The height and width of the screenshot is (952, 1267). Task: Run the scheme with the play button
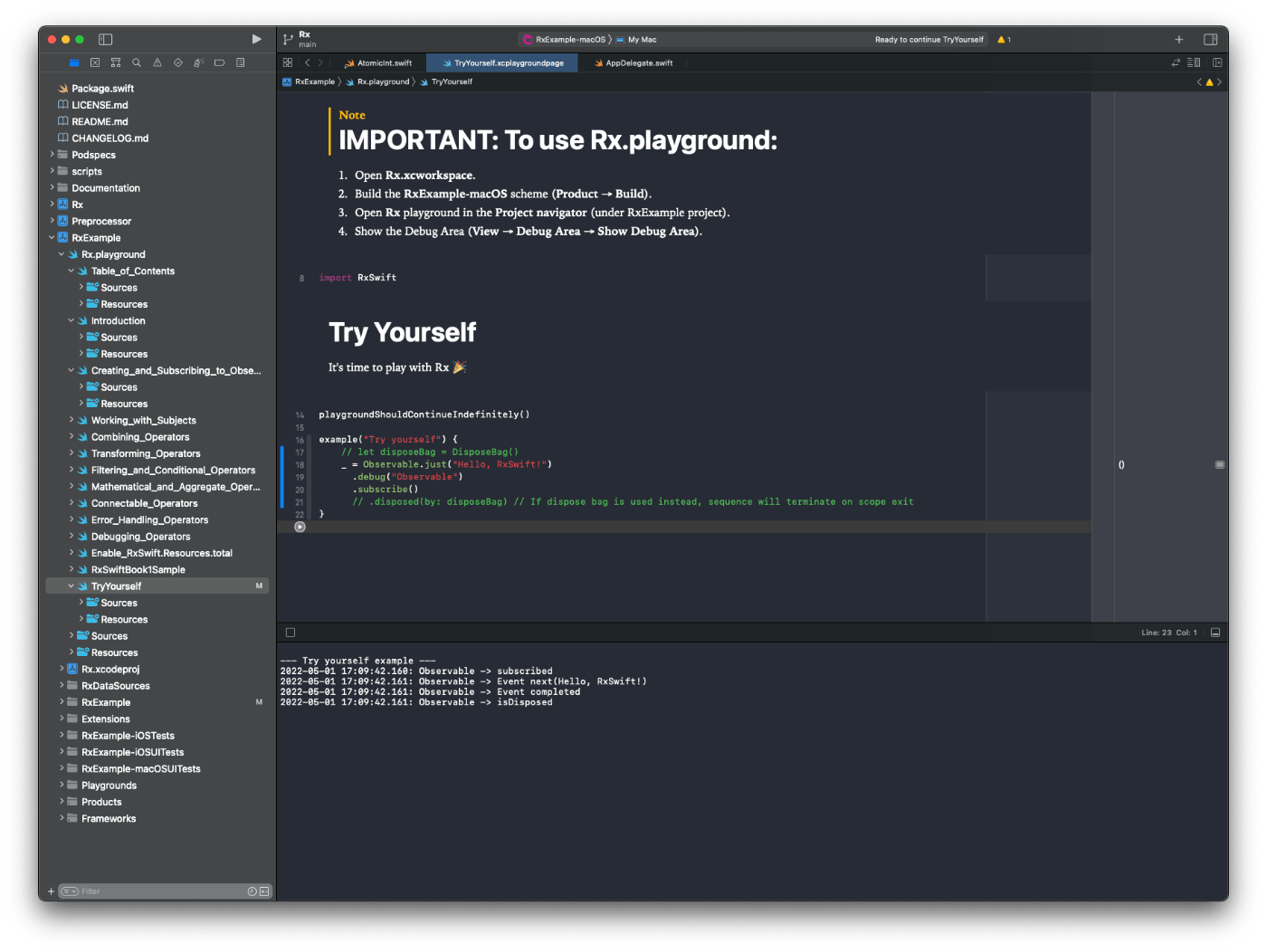pos(256,39)
